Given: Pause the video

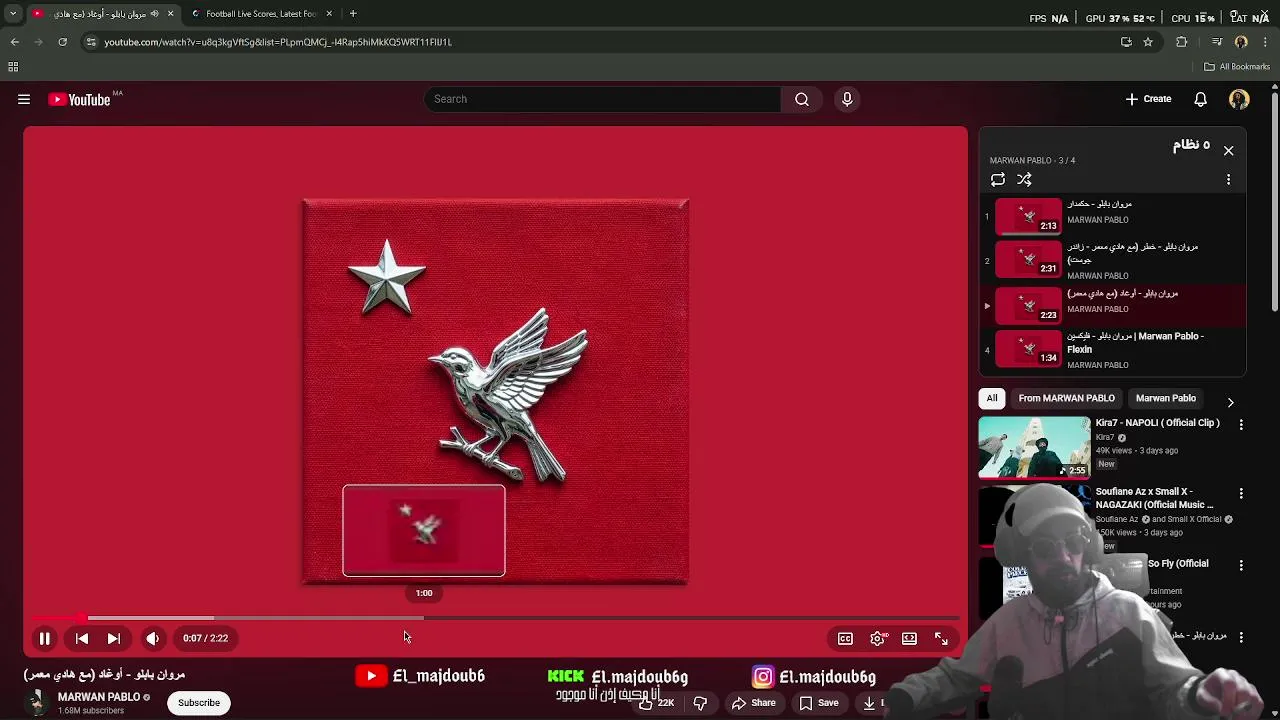Looking at the screenshot, I should (x=45, y=638).
